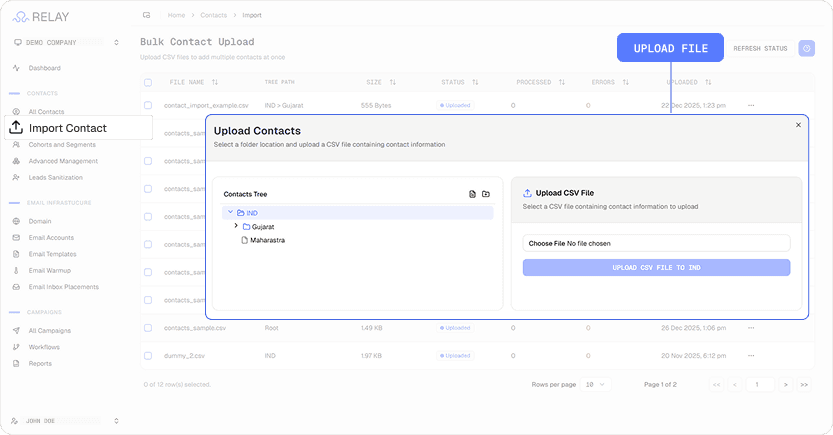Sort by File Name column arrows

click(x=215, y=82)
